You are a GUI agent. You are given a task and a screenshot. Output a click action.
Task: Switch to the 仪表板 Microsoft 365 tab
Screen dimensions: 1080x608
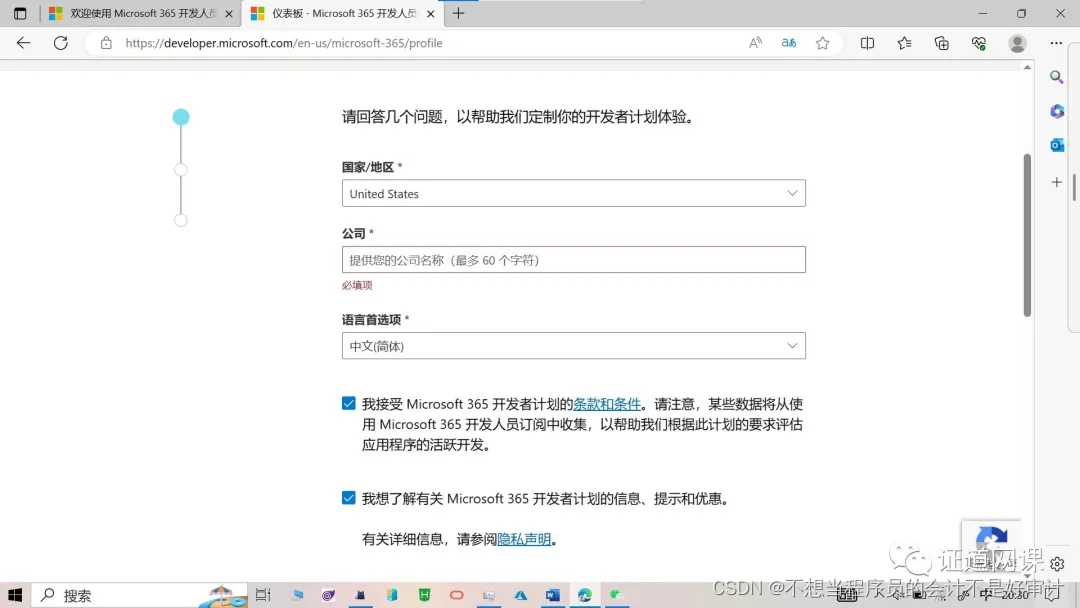pyautogui.click(x=342, y=14)
